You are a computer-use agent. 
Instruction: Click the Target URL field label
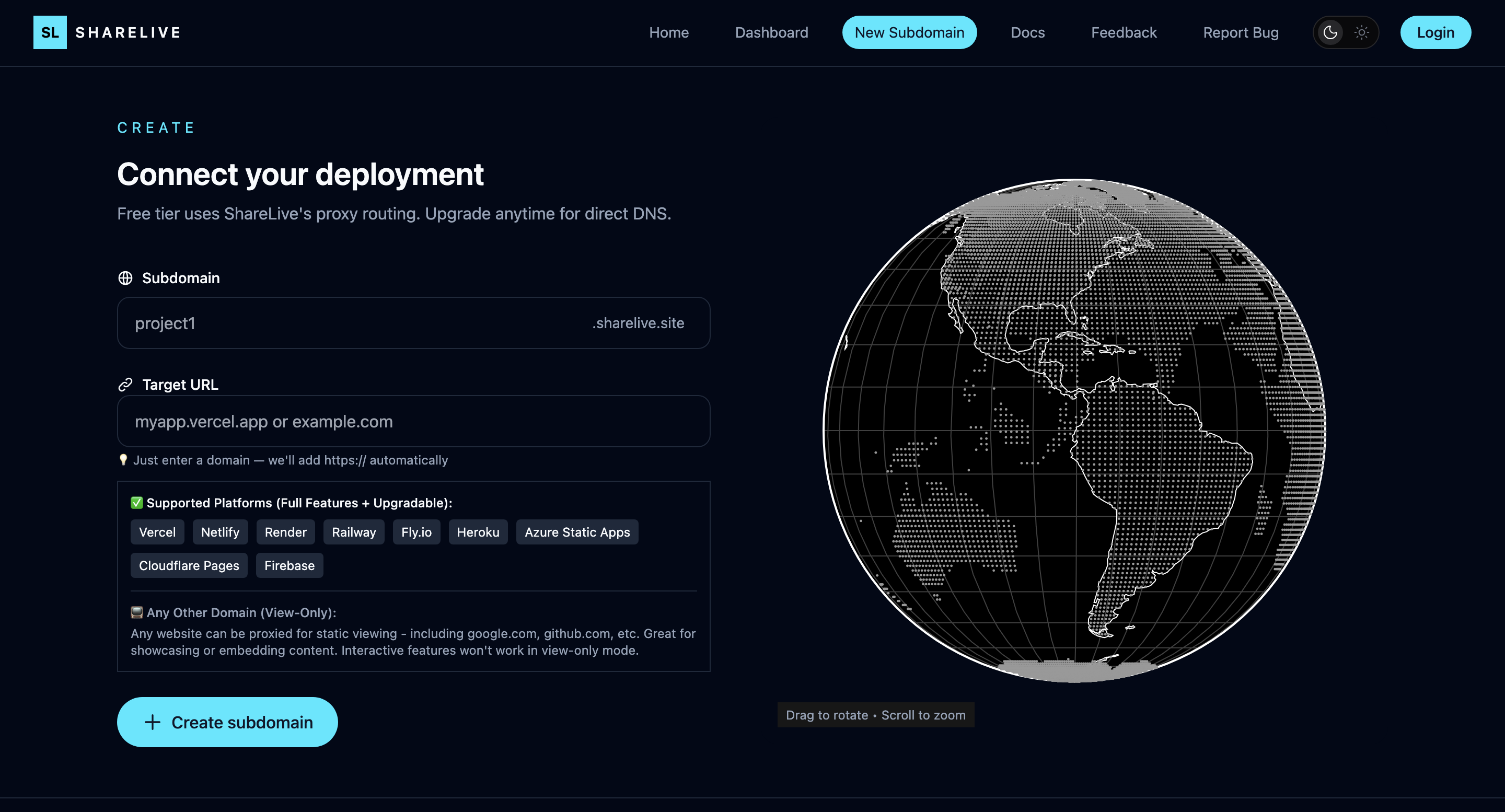coord(180,385)
